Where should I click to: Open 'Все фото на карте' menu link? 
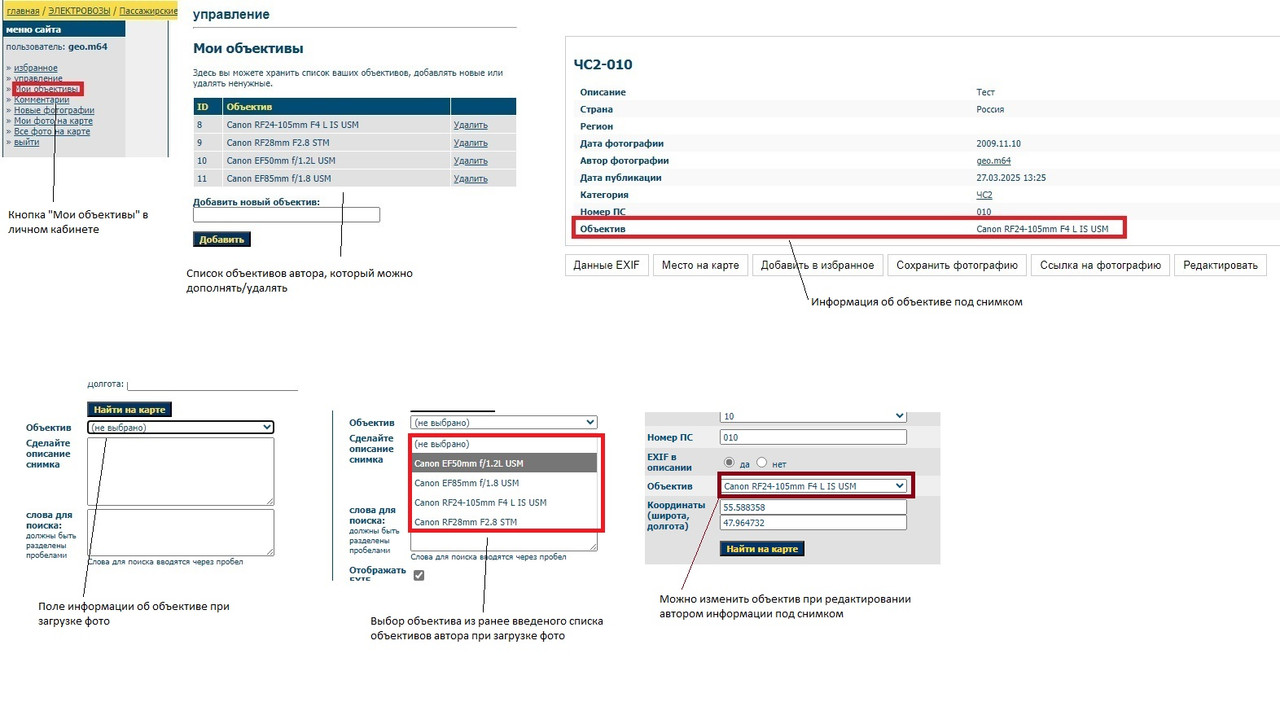click(52, 132)
